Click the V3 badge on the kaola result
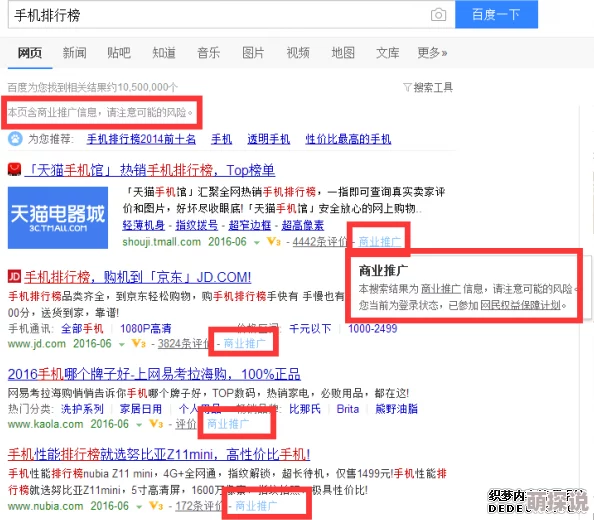Viewport: 594px width, 520px height. pos(156,424)
